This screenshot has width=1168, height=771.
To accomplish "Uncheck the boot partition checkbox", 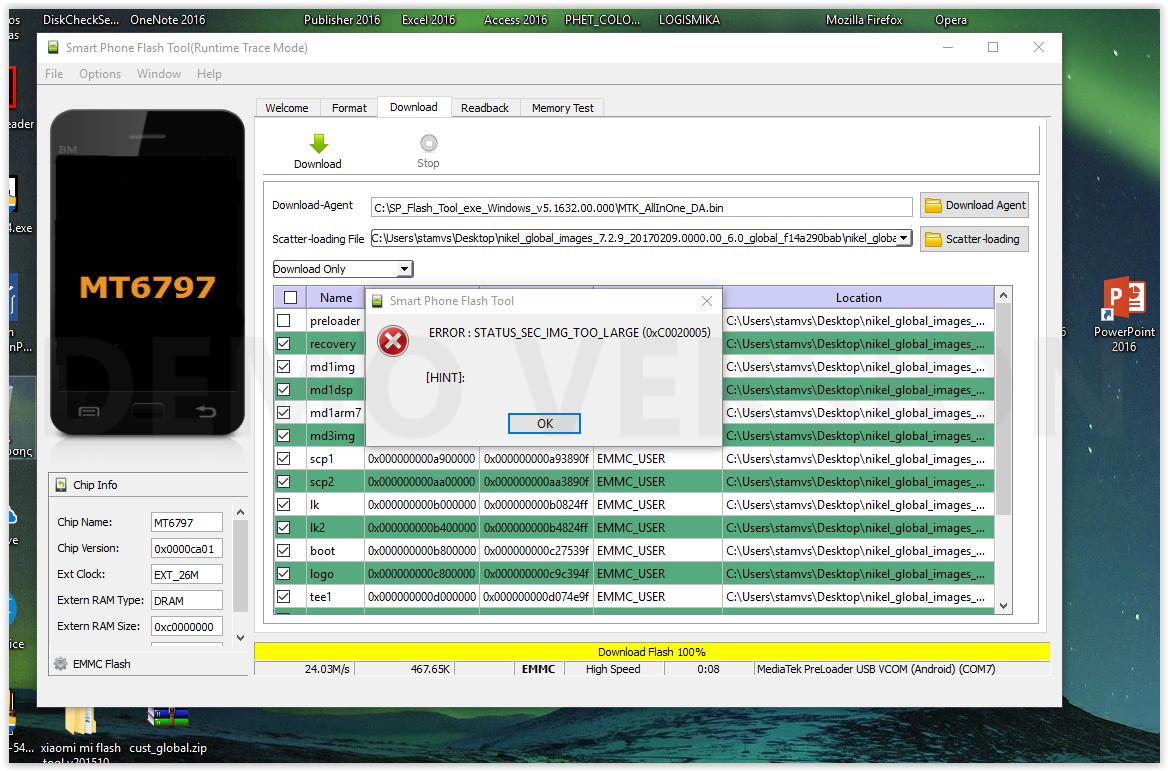I will [285, 551].
